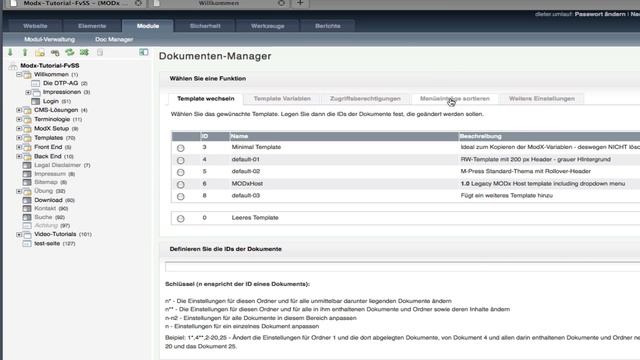Screen dimensions: 640x360
Task: Click the sort tree icon
Action: pyautogui.click(x=84, y=52)
